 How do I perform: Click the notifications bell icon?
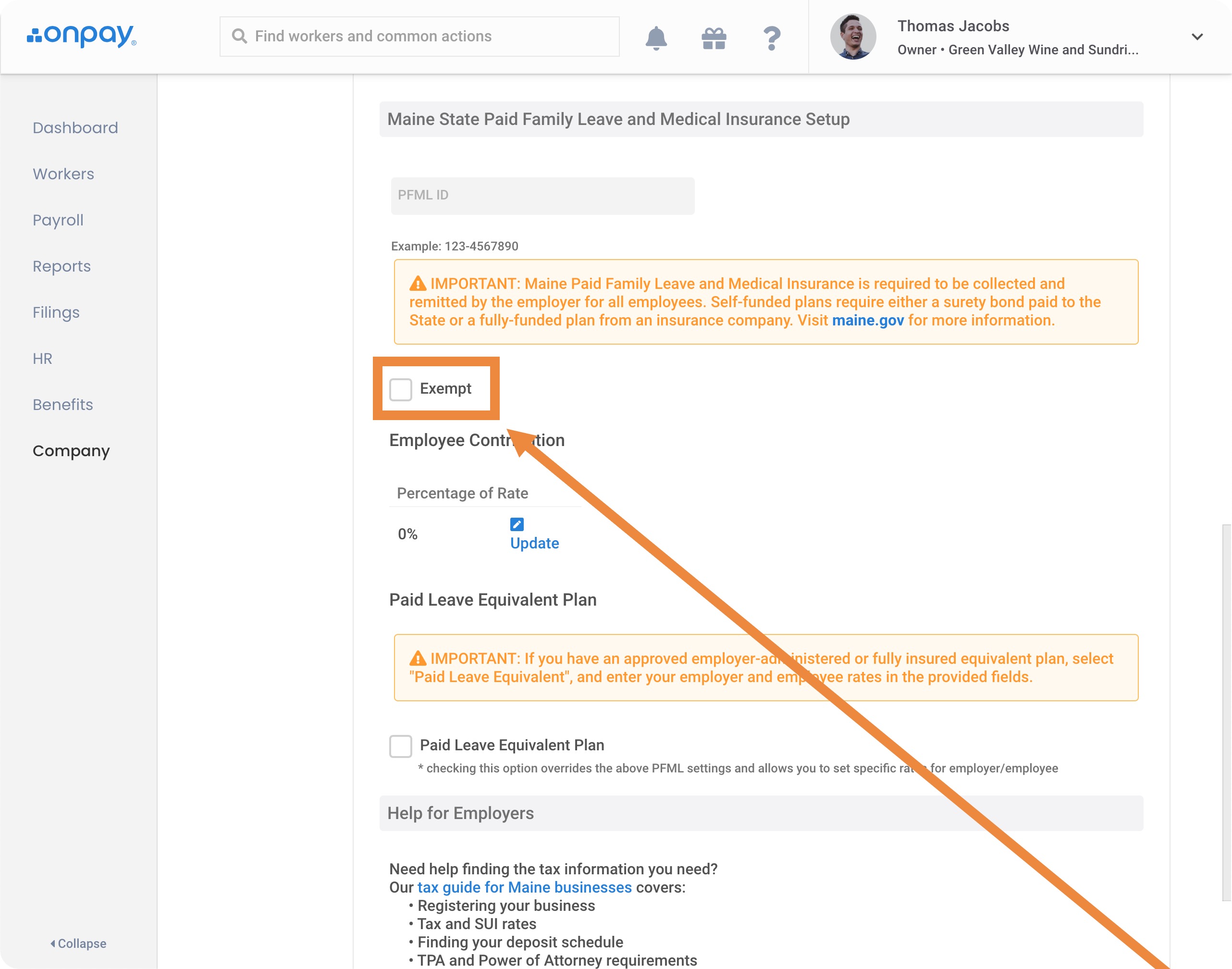[x=656, y=37]
